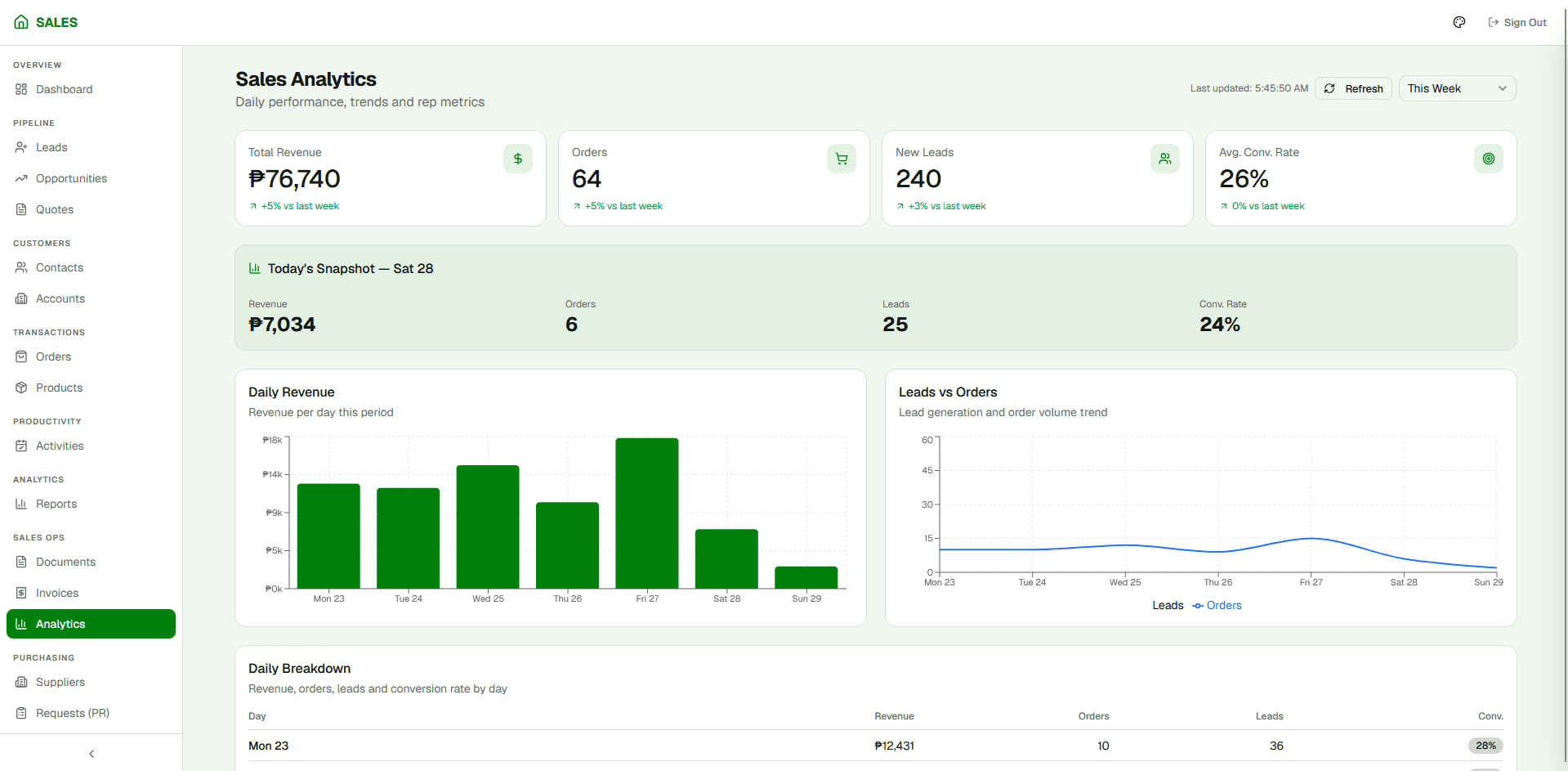The width and height of the screenshot is (1568, 771).
Task: Click the '+5% vs last week' revenue trend
Action: click(295, 206)
